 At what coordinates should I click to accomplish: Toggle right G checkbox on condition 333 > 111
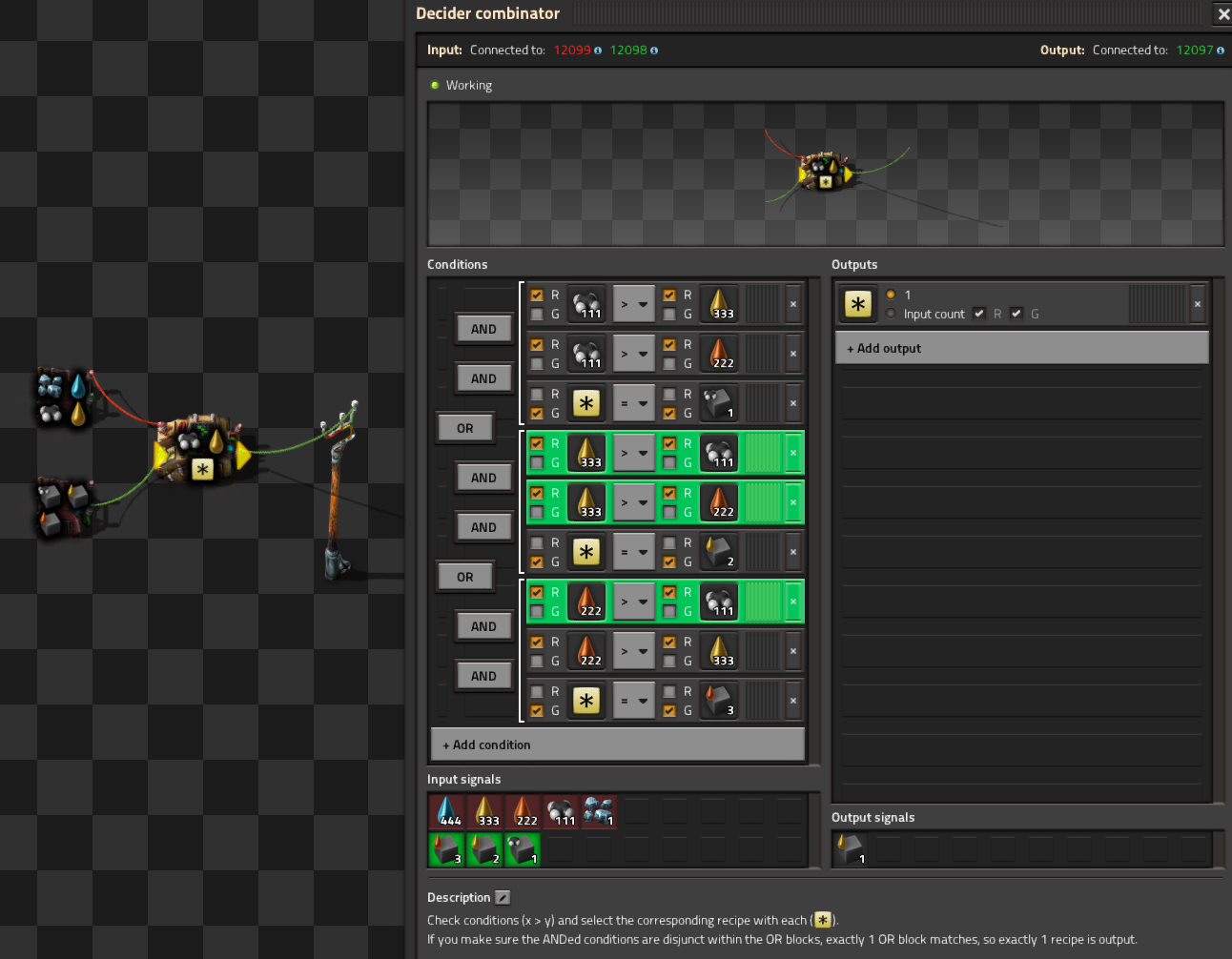click(x=669, y=462)
